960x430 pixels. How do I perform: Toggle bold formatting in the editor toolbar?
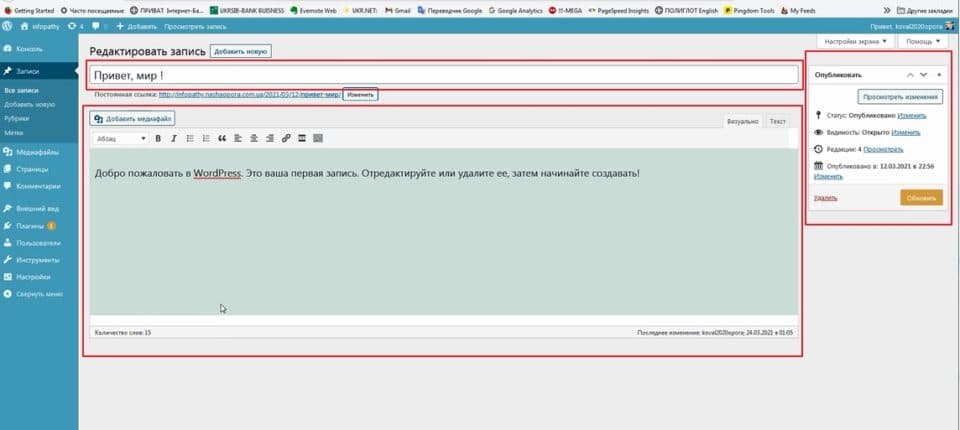pyautogui.click(x=158, y=138)
